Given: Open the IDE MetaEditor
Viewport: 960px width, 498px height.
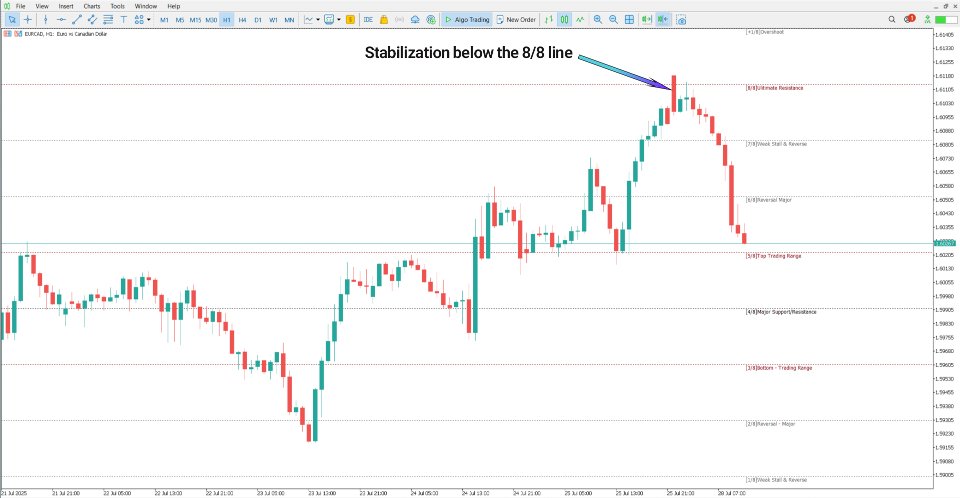Looking at the screenshot, I should click(368, 20).
